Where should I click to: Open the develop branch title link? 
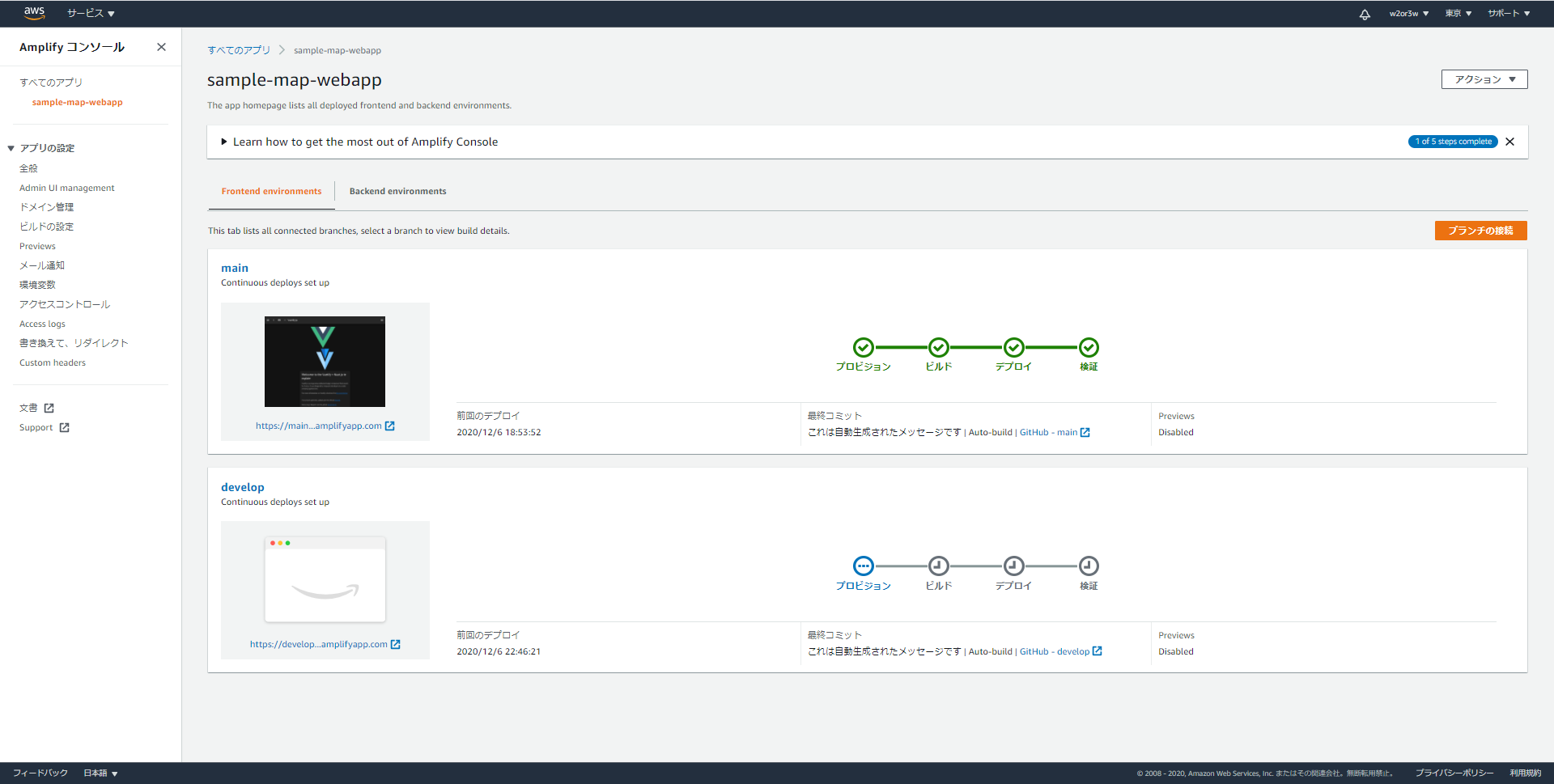243,487
